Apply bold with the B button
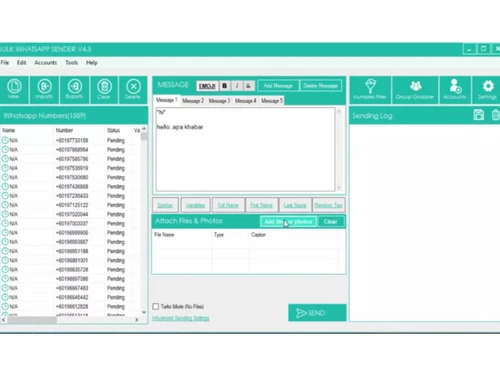Image resolution: width=500 pixels, height=375 pixels. click(225, 86)
